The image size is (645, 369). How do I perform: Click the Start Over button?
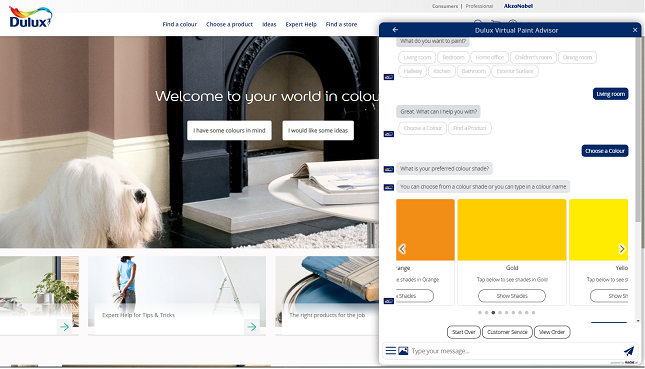tap(464, 332)
